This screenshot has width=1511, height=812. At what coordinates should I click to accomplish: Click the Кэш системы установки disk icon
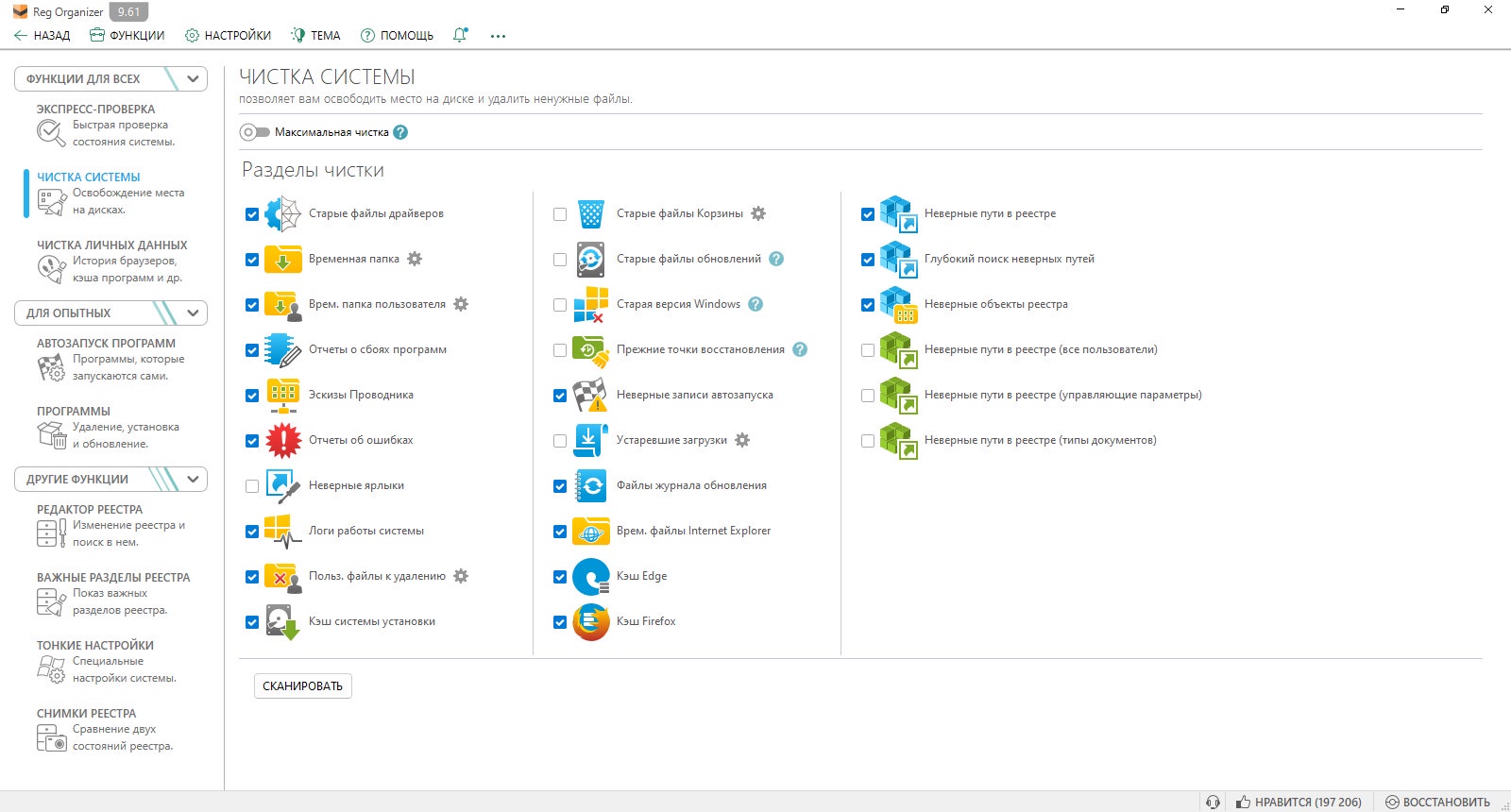pyautogui.click(x=282, y=621)
